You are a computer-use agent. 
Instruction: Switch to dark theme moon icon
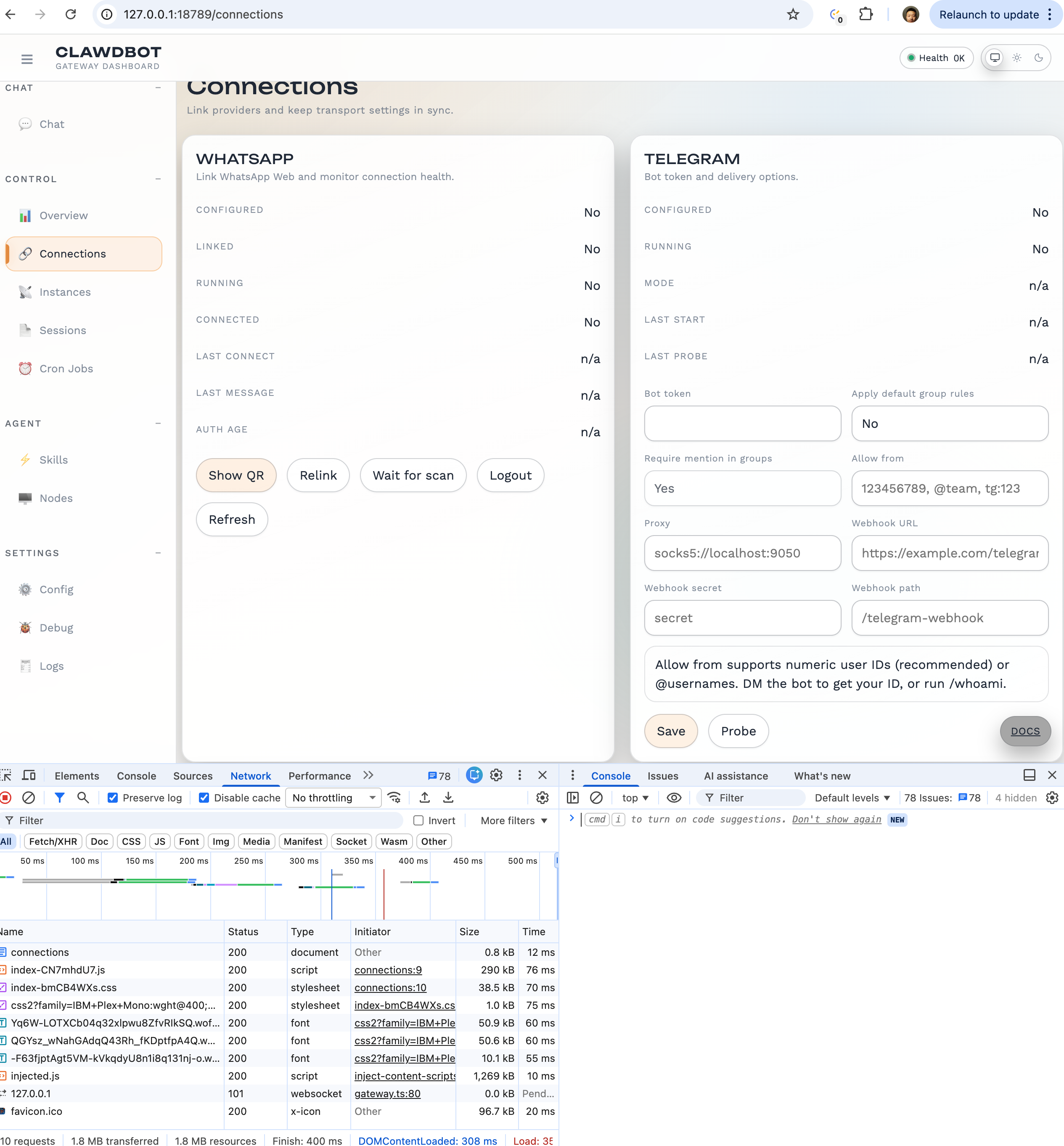click(1038, 58)
